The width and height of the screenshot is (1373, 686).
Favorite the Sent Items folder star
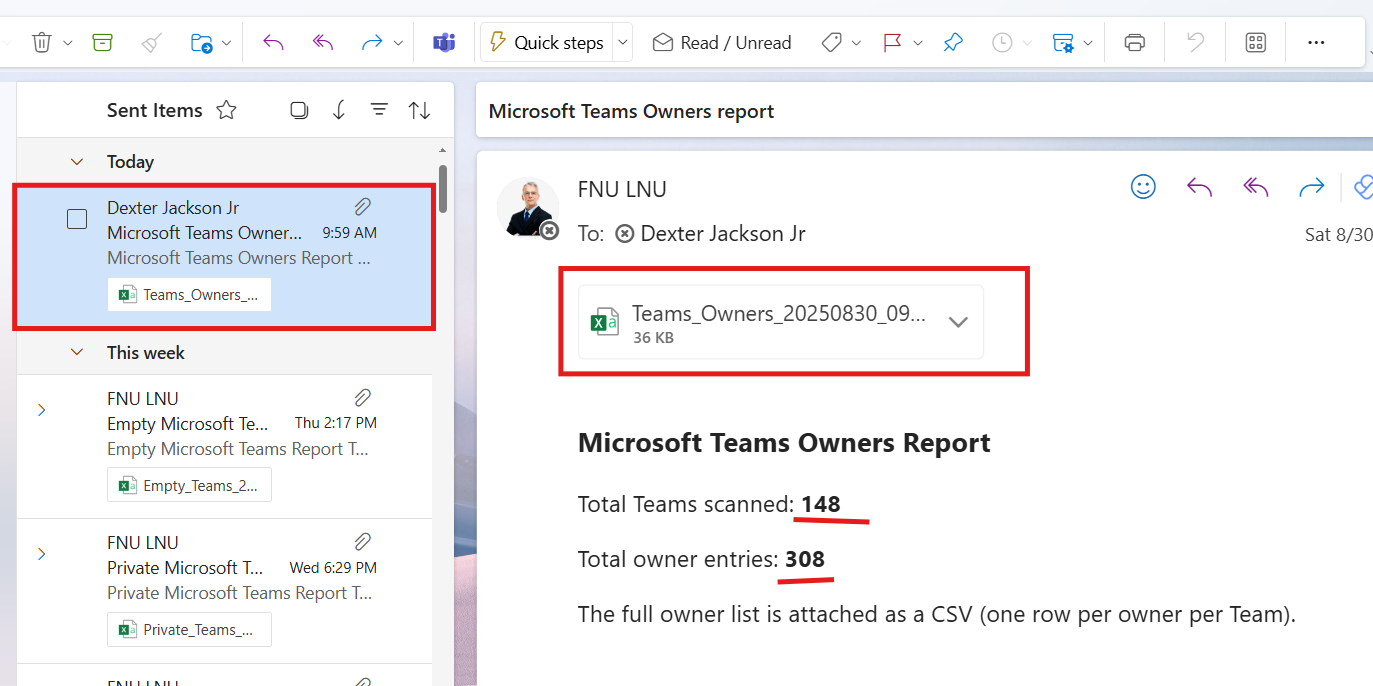point(227,110)
